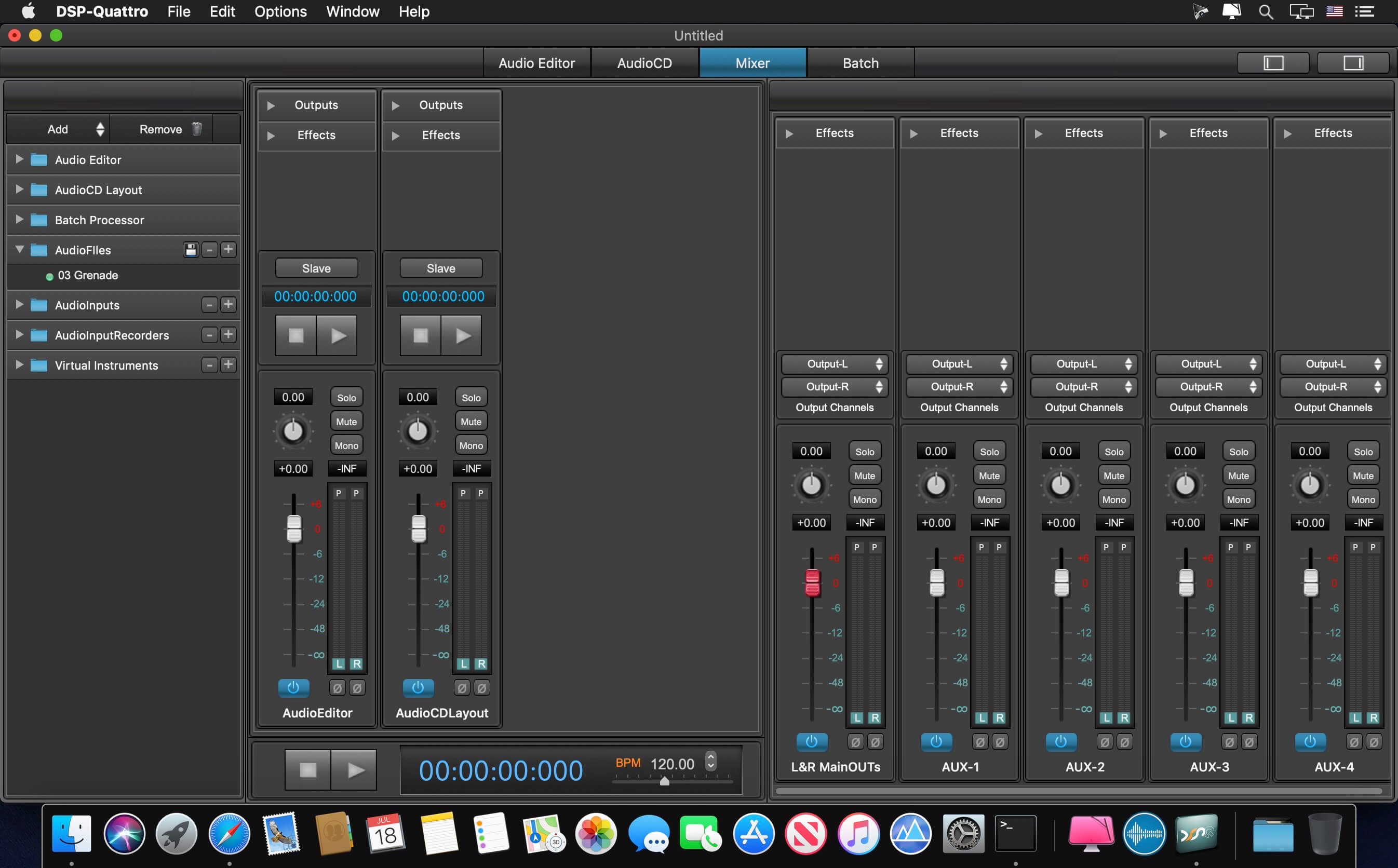
Task: Mute the AUX-1 channel
Action: coord(989,476)
